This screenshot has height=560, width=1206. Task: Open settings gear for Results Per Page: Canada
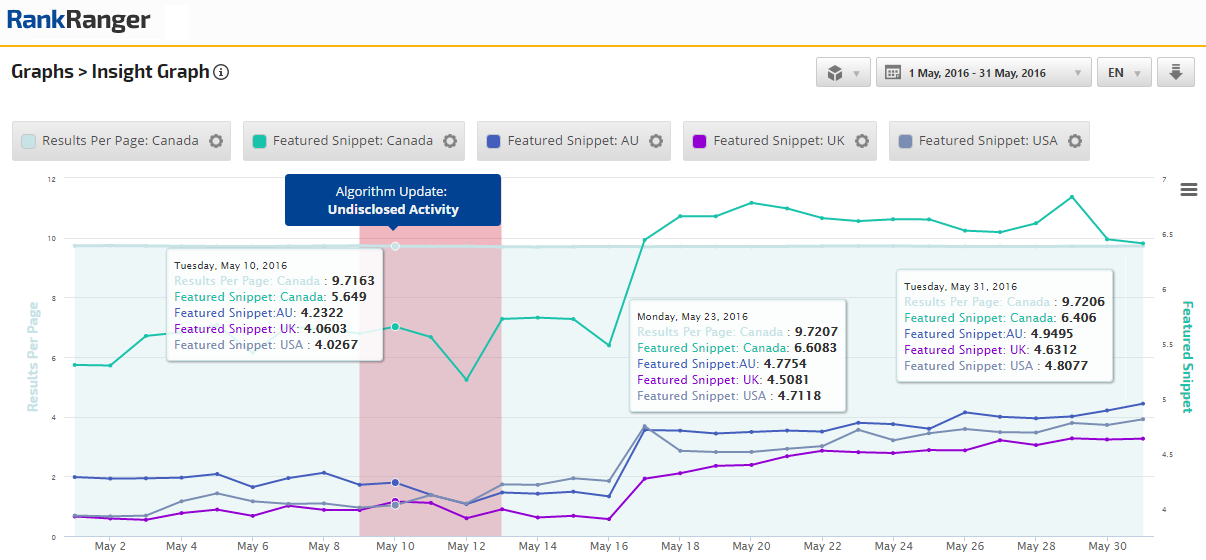(216, 141)
